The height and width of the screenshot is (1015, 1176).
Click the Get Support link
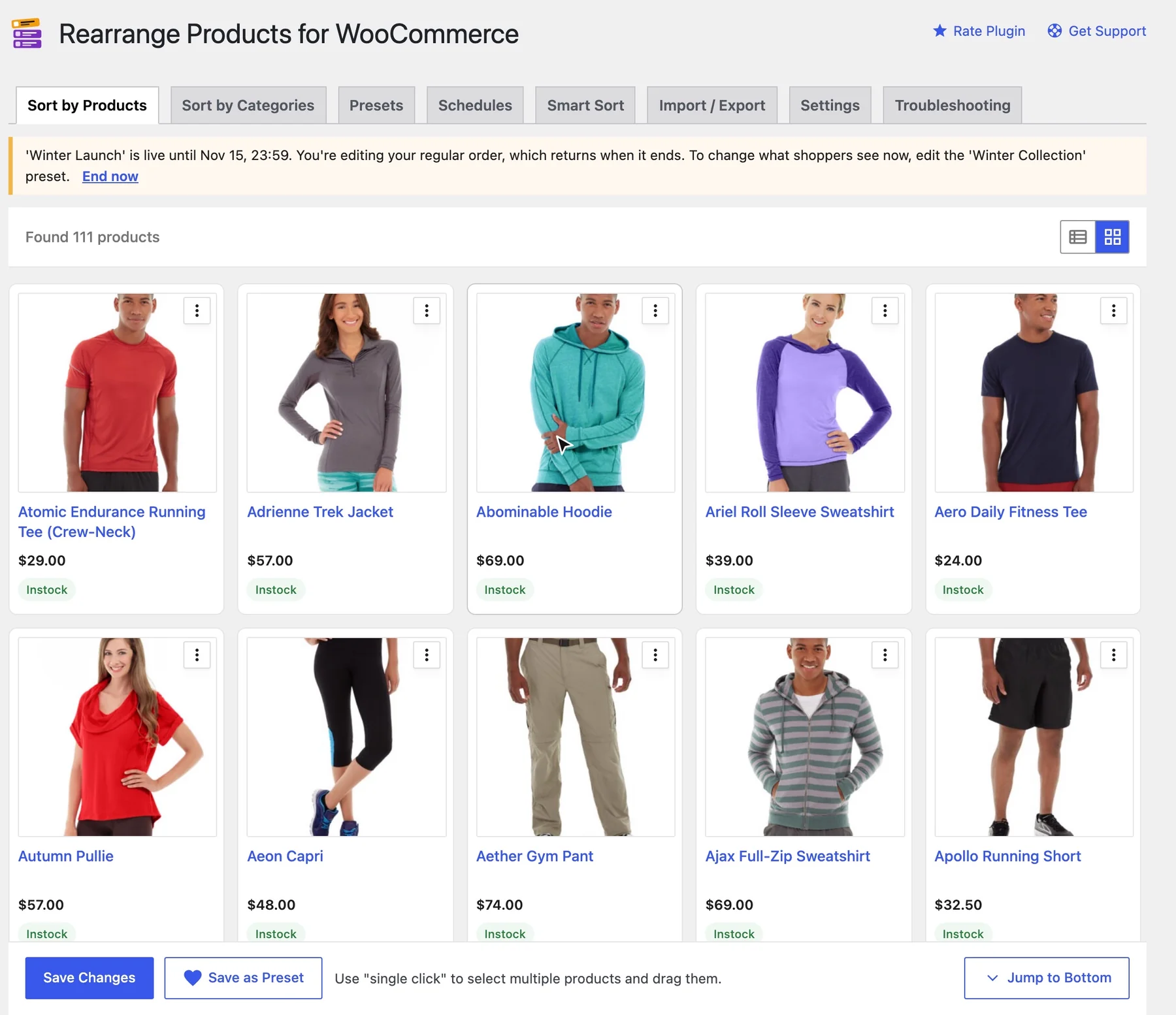tap(1097, 31)
